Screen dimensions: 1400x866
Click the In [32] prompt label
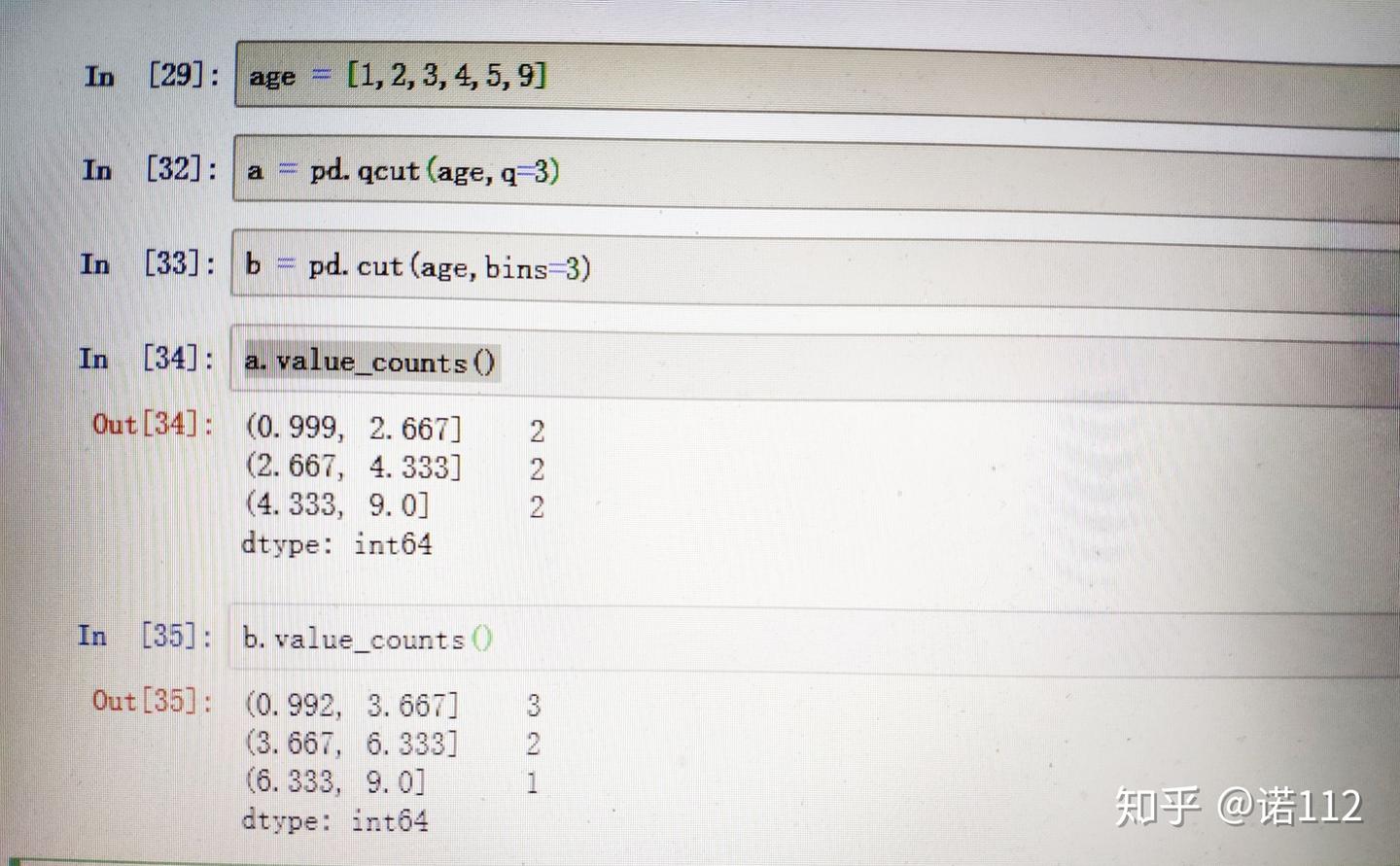point(151,169)
